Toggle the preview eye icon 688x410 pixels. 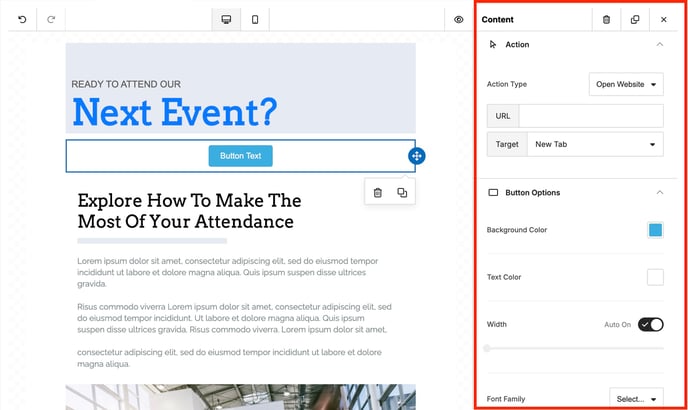[459, 19]
